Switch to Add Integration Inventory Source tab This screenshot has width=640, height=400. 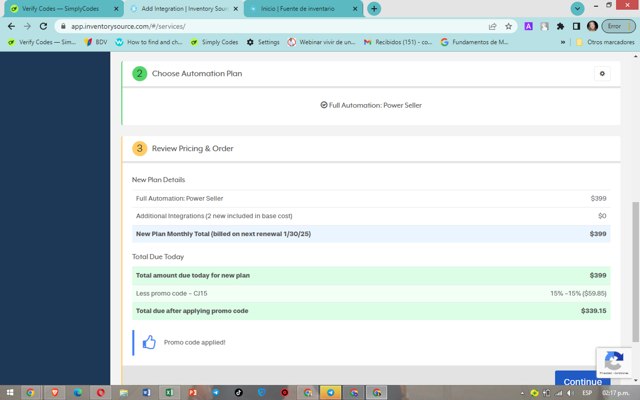click(x=184, y=9)
